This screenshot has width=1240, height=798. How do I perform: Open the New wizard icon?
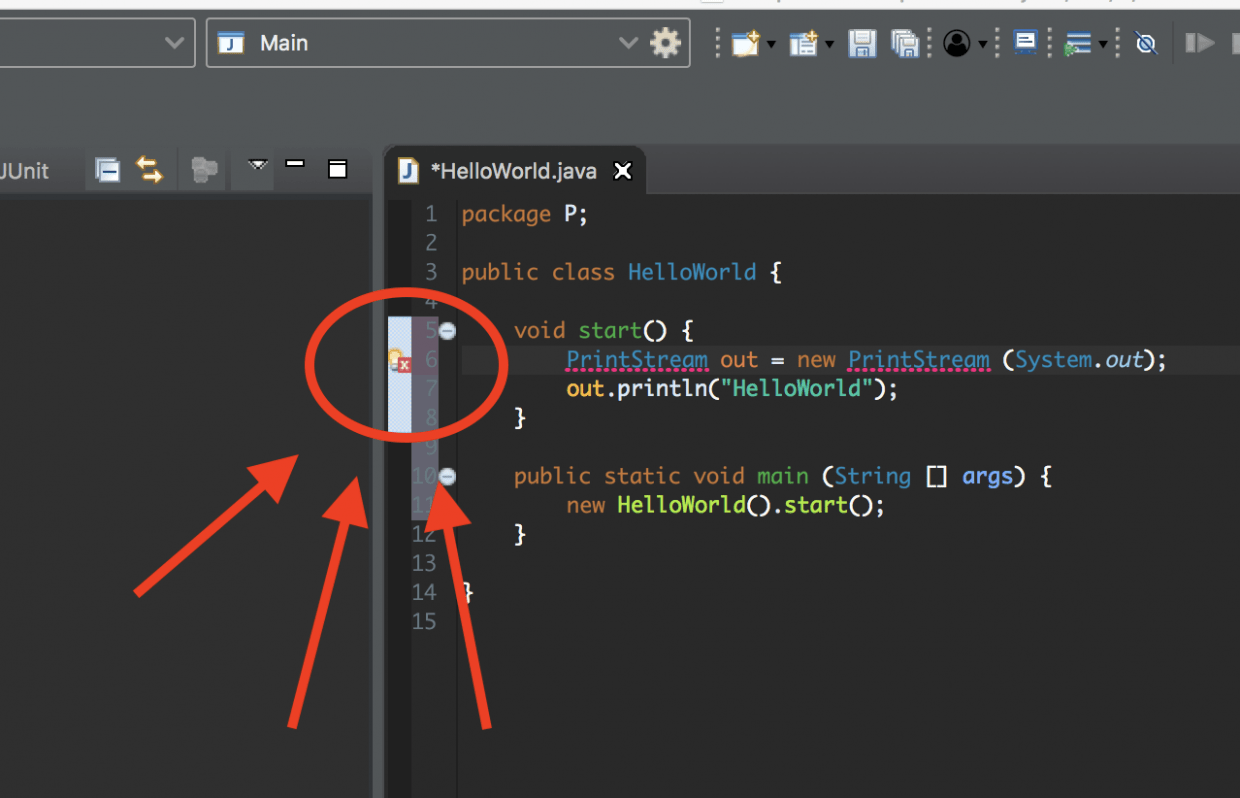pos(744,43)
